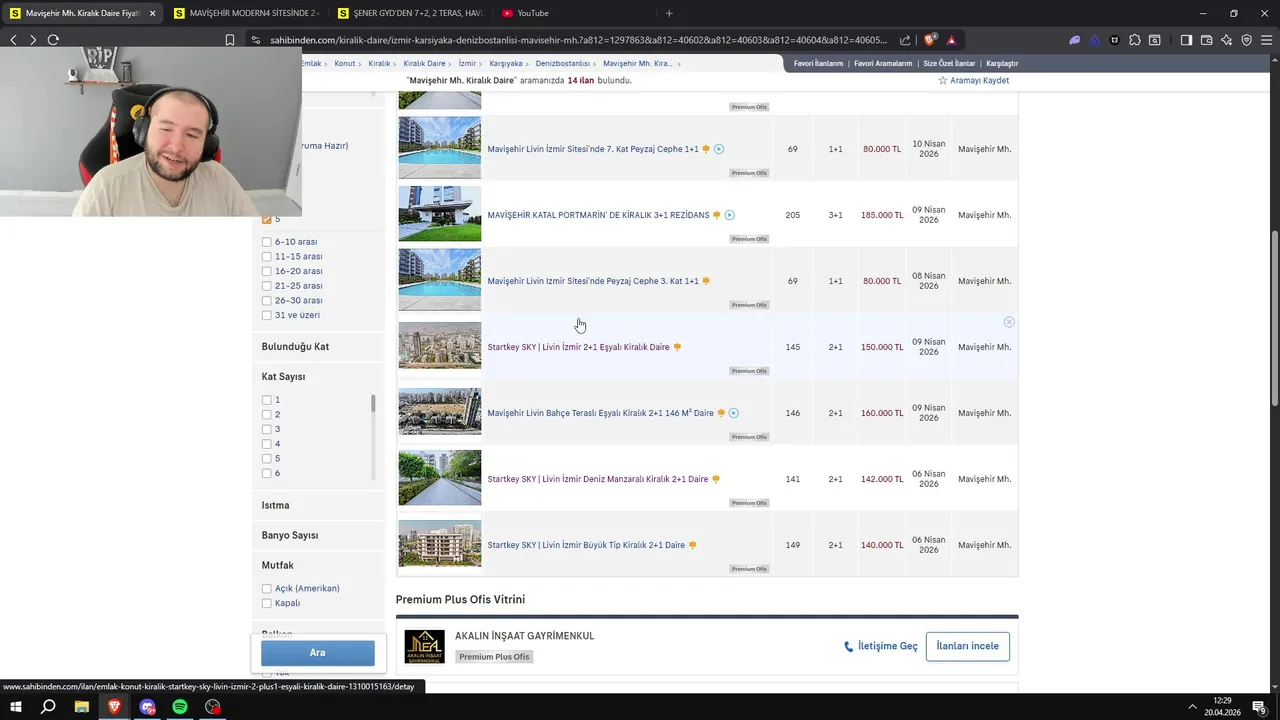The image size is (1280, 720).
Task: Switch to the YouTube tab
Action: (x=575, y=13)
